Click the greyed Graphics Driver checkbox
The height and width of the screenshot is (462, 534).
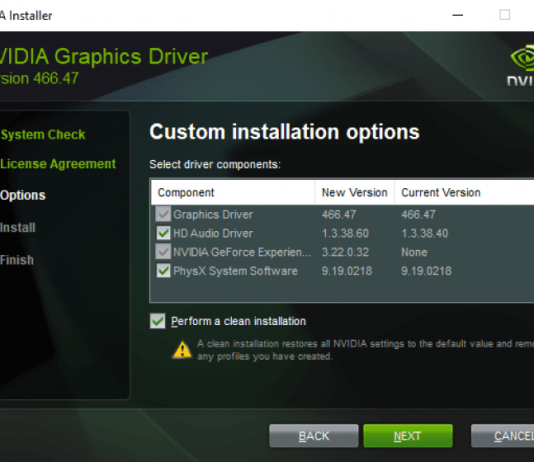coord(163,214)
